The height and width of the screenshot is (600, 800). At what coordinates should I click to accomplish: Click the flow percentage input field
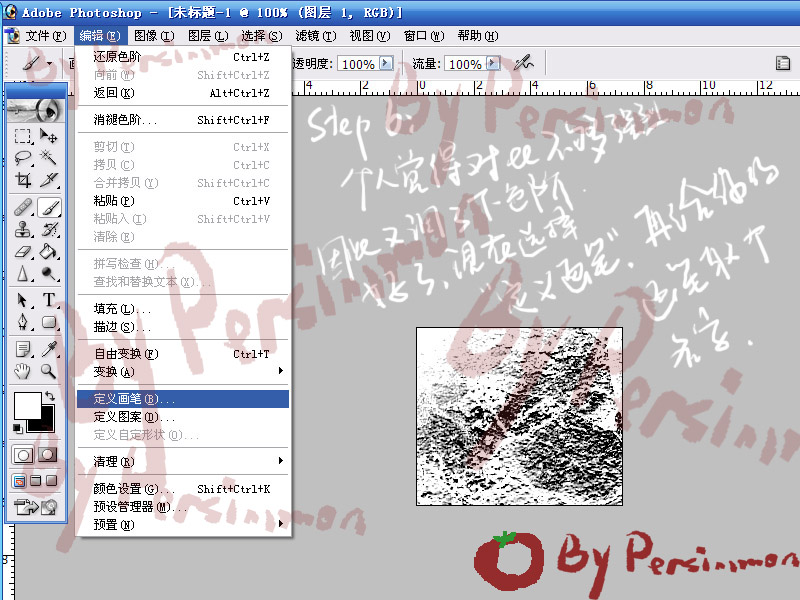(x=465, y=64)
